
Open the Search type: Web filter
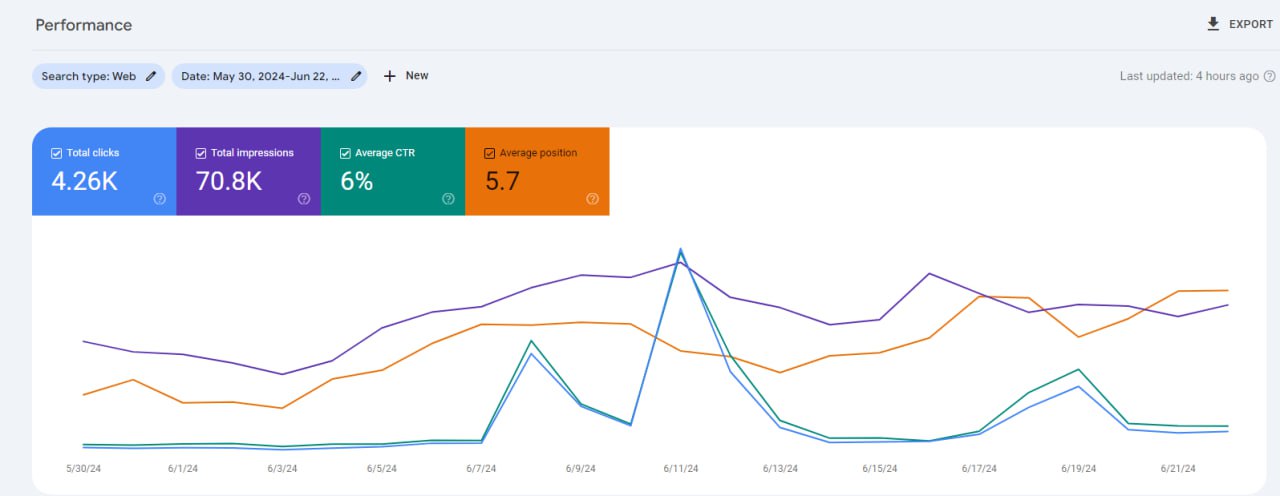click(88, 76)
